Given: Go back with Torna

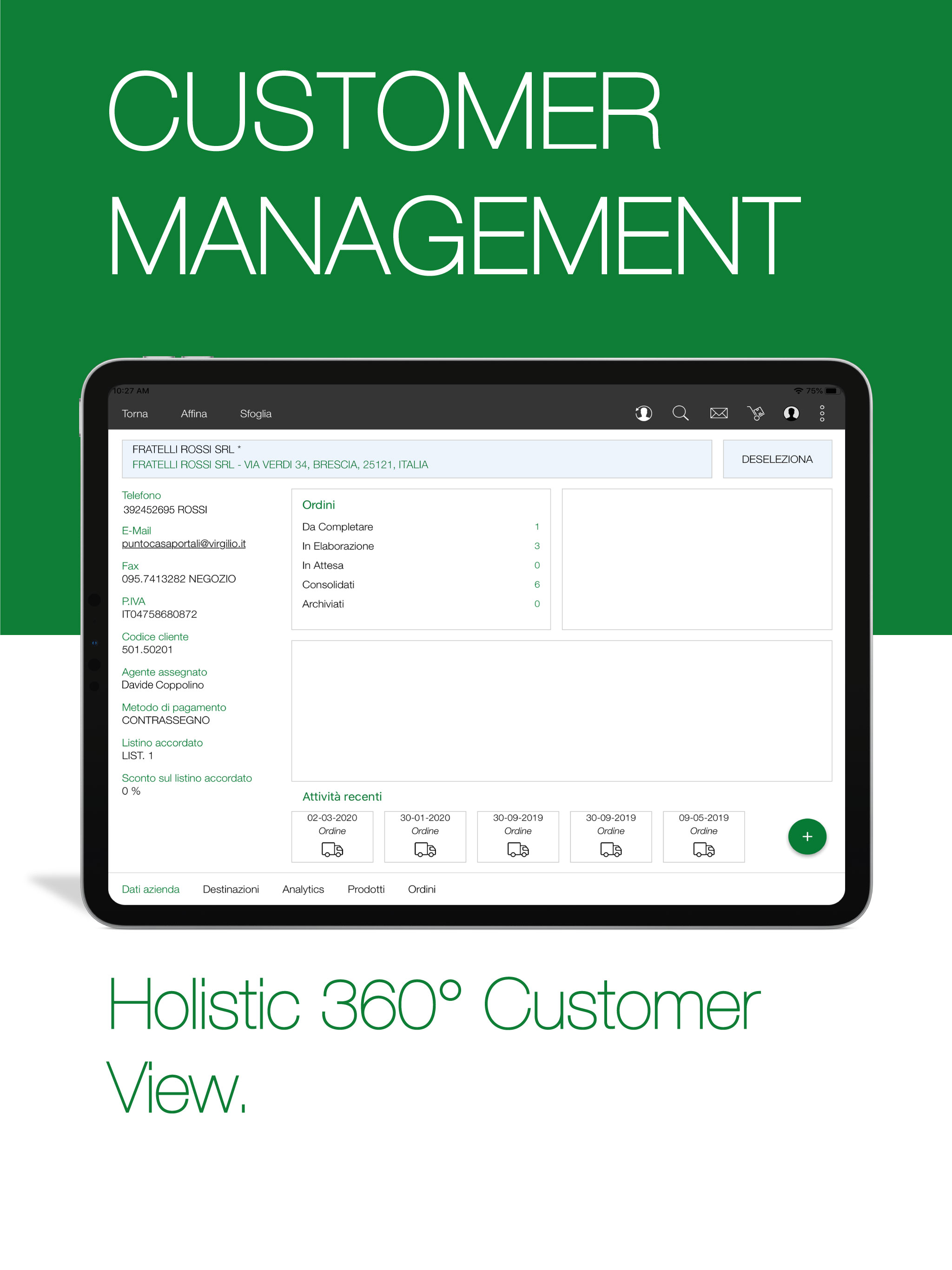Looking at the screenshot, I should pyautogui.click(x=135, y=413).
